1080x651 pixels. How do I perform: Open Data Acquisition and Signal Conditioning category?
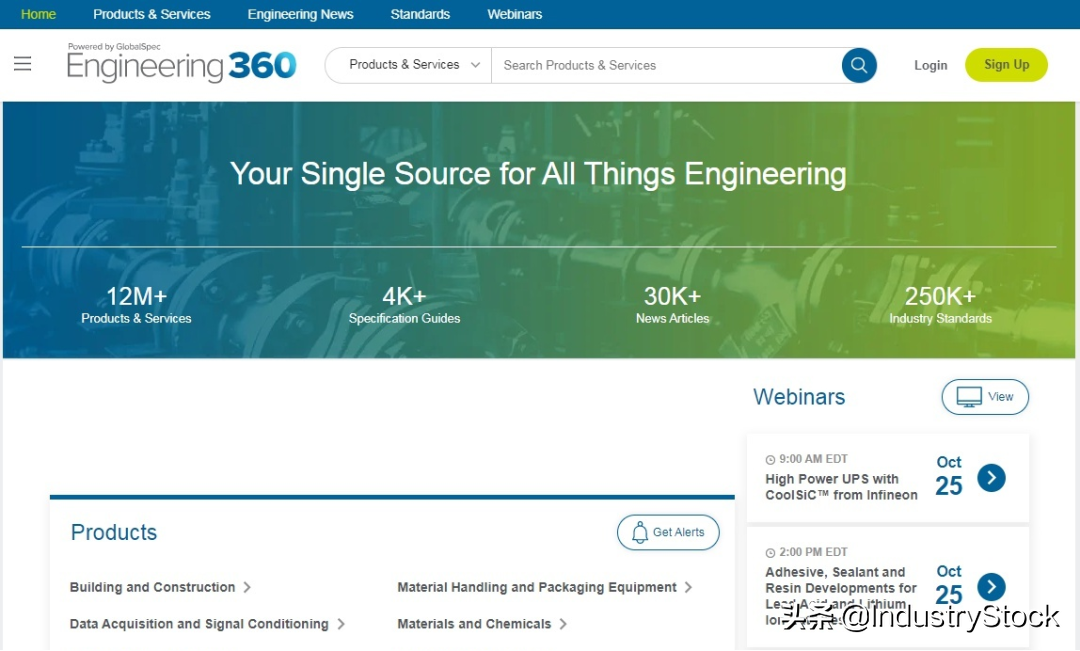(x=199, y=624)
